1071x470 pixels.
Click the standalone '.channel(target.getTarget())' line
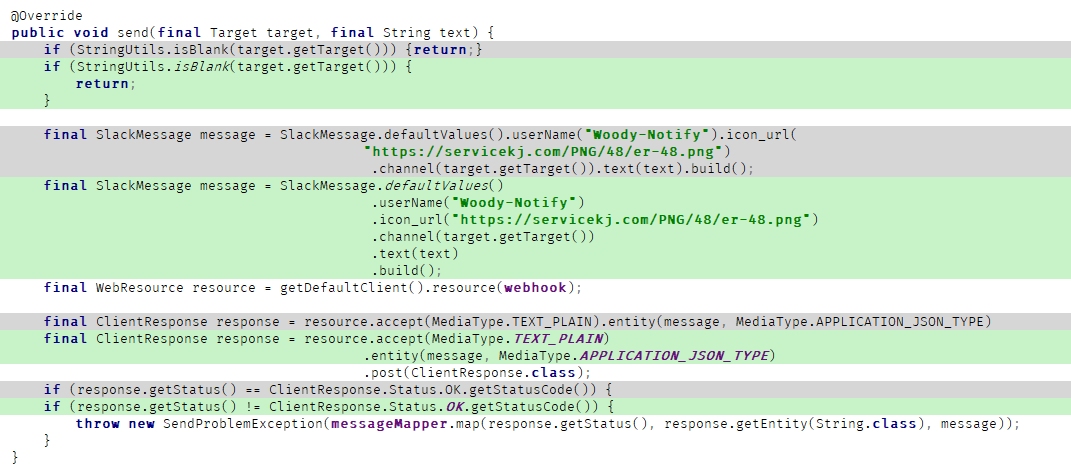[483, 237]
